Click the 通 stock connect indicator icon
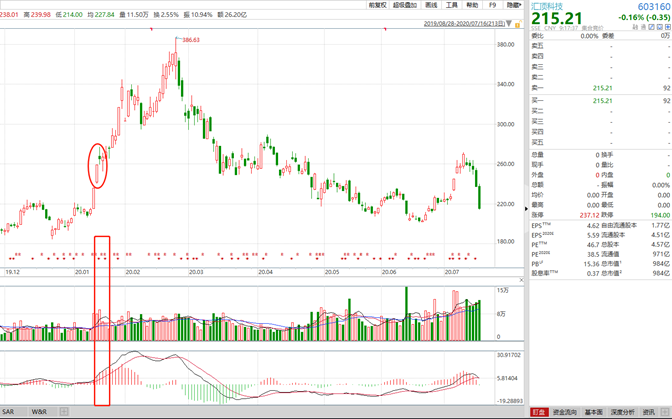This screenshot has width=672, height=419. point(644,27)
